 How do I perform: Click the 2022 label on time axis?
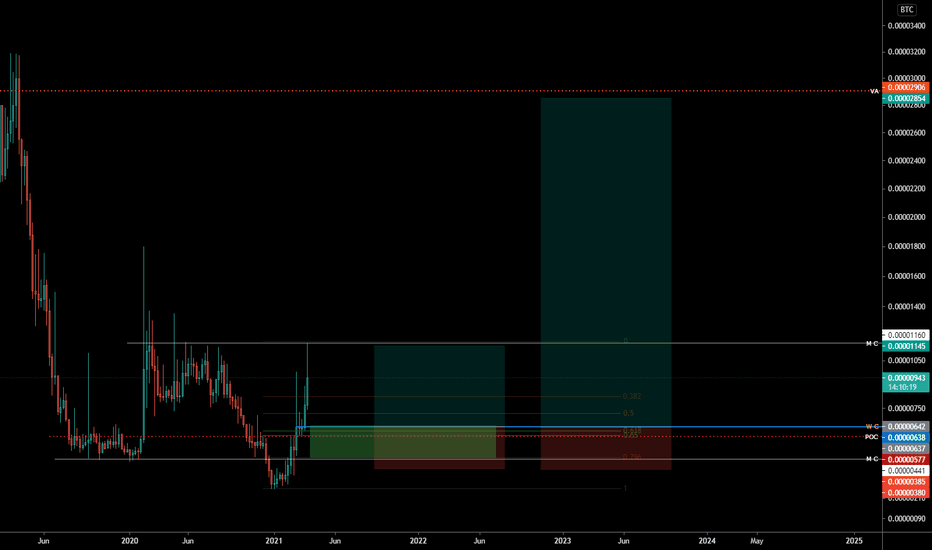[418, 541]
